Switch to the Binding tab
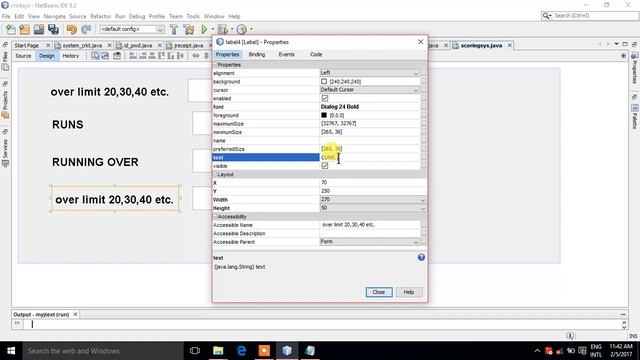The height and width of the screenshot is (360, 640). pyautogui.click(x=257, y=54)
